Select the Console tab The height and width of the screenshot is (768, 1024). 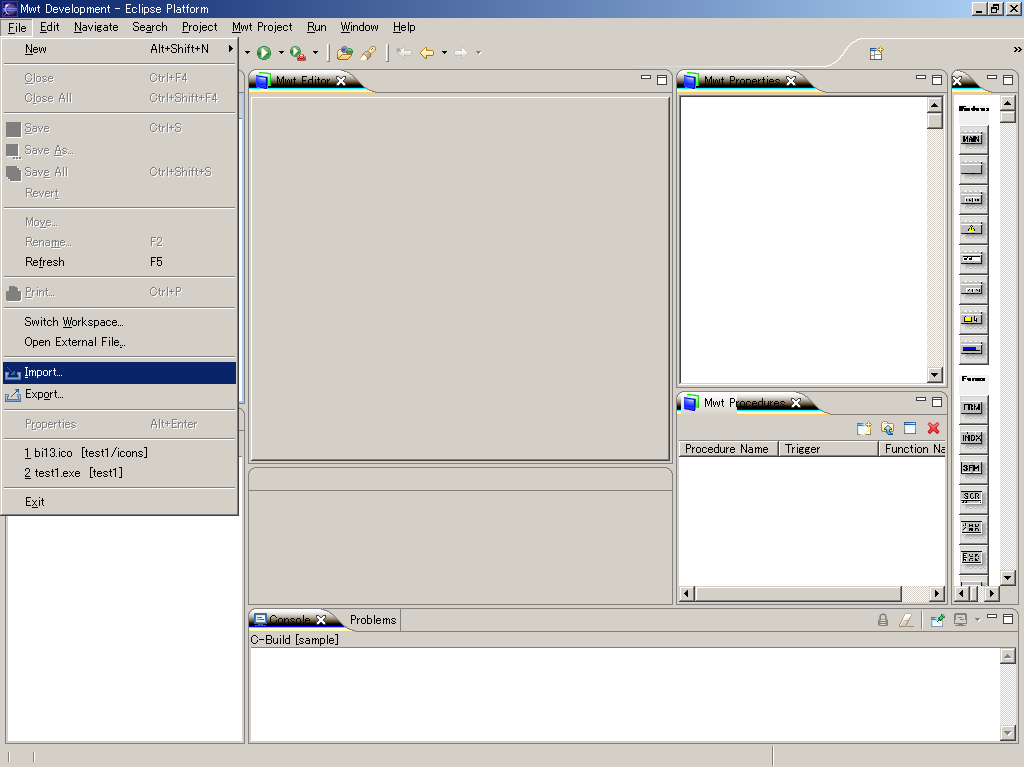pyautogui.click(x=290, y=619)
